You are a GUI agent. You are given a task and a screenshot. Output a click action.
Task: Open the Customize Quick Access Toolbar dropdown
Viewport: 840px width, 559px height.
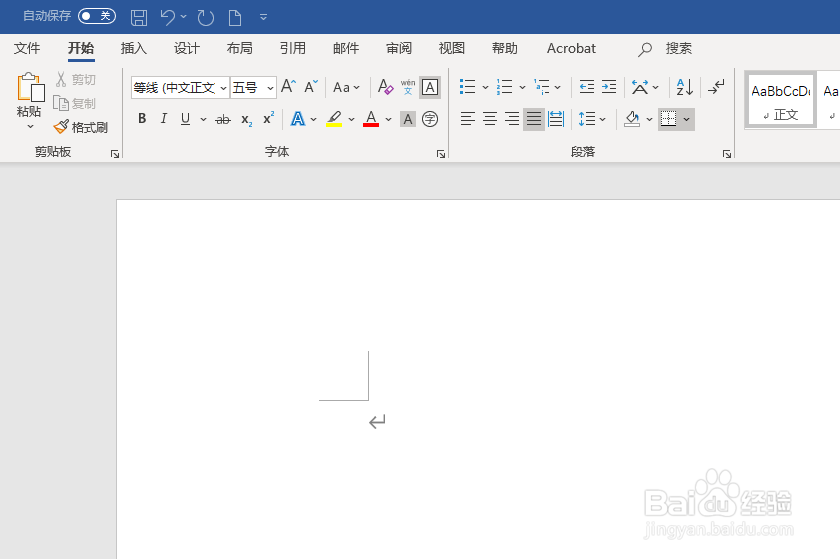(x=263, y=17)
